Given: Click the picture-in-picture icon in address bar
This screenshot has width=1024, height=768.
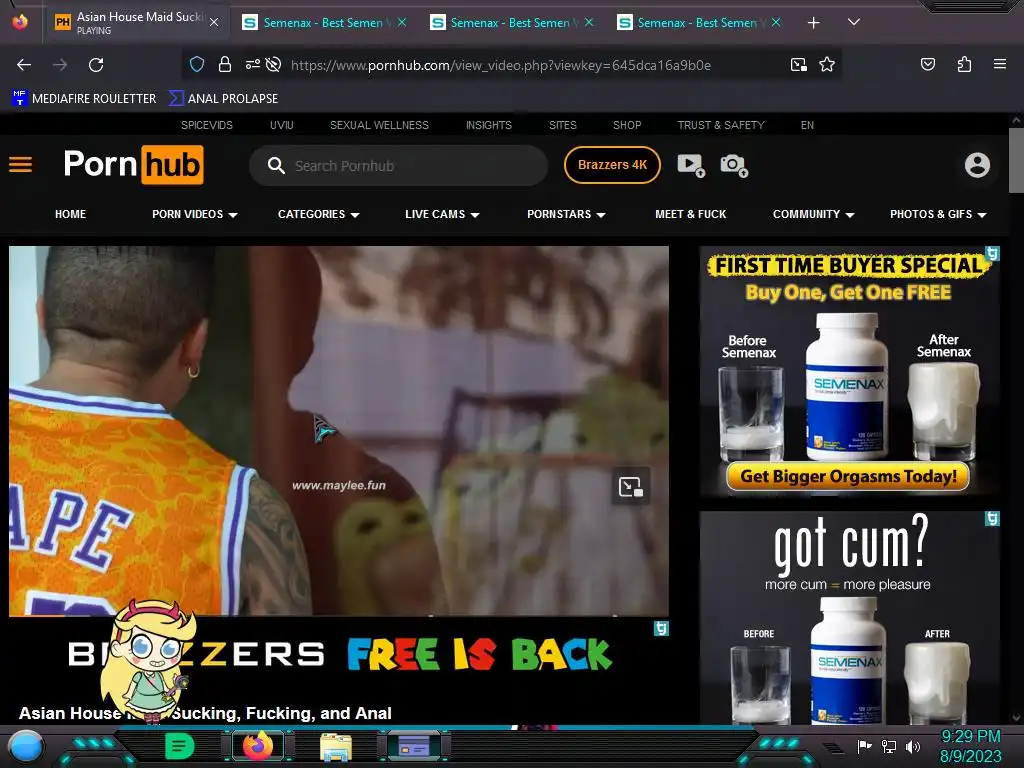Looking at the screenshot, I should [x=799, y=65].
